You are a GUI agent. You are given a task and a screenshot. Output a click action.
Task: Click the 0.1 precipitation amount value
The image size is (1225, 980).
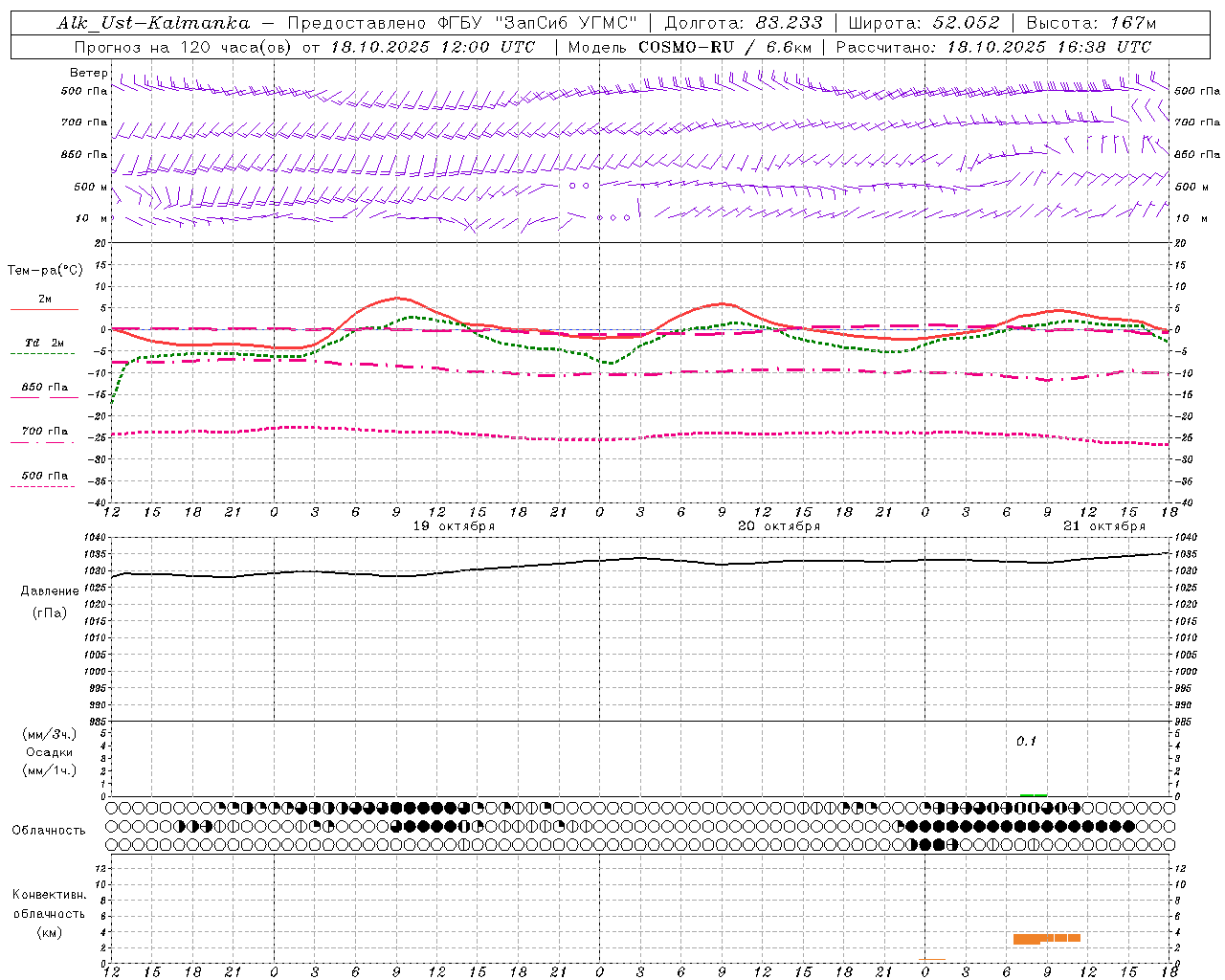pyautogui.click(x=1026, y=742)
